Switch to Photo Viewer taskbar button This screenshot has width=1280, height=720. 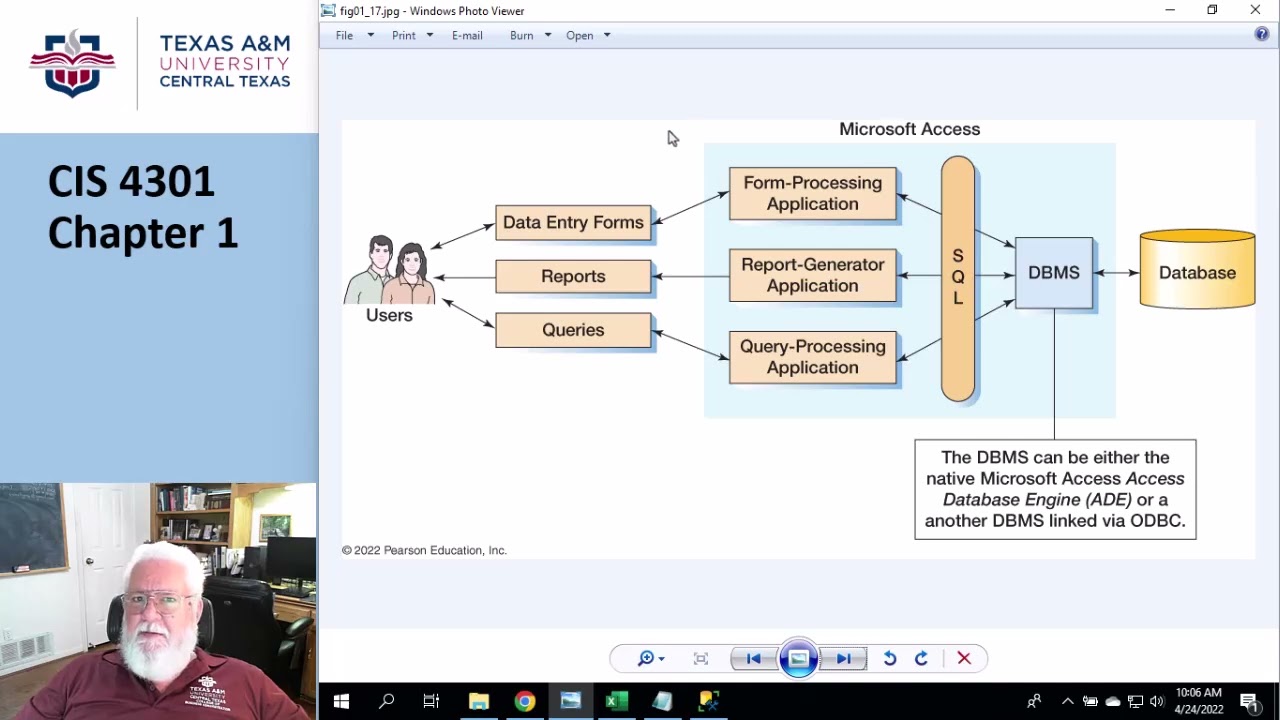pos(570,701)
